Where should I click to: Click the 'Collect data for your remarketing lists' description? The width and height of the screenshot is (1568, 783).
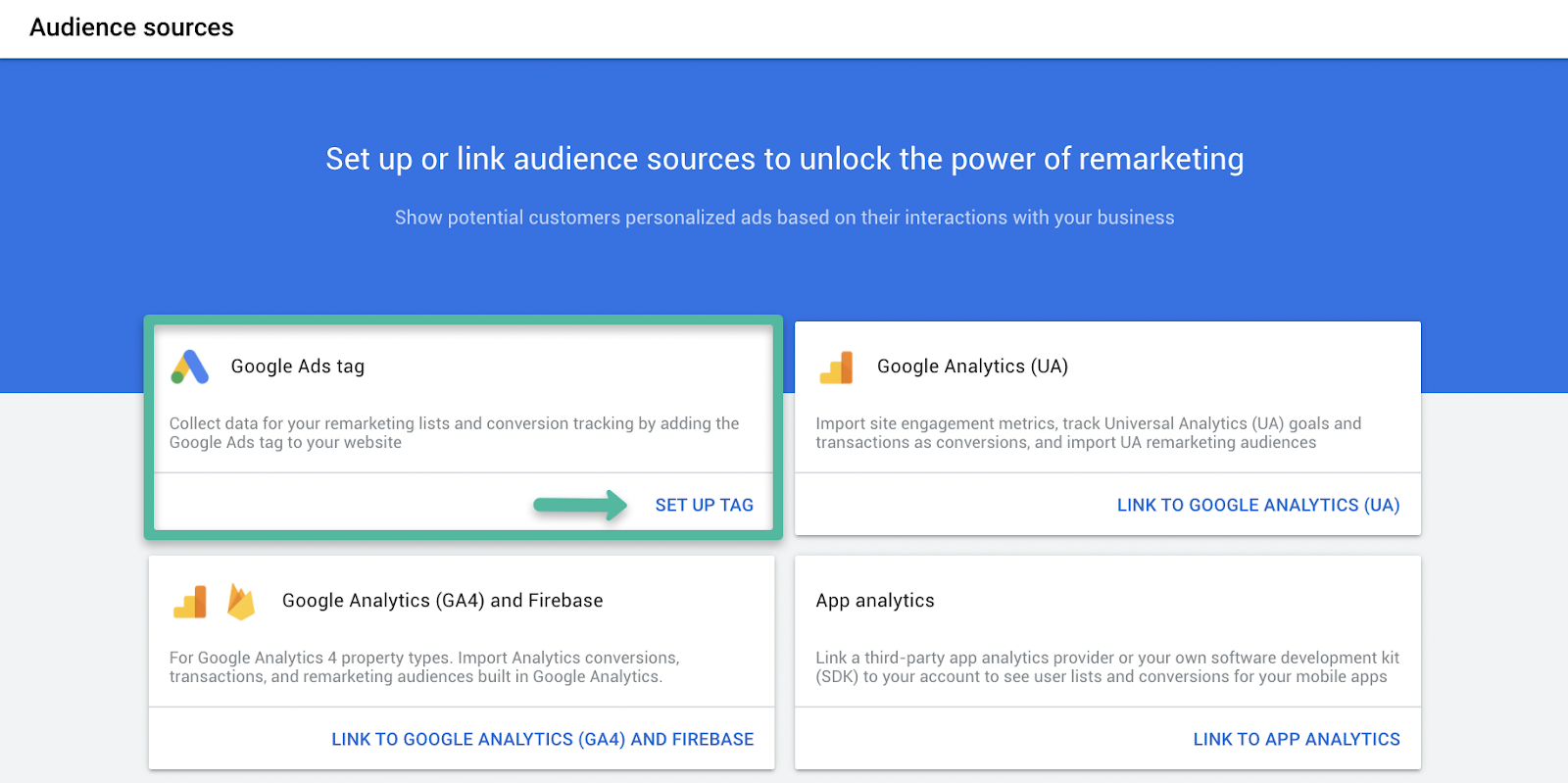454,432
